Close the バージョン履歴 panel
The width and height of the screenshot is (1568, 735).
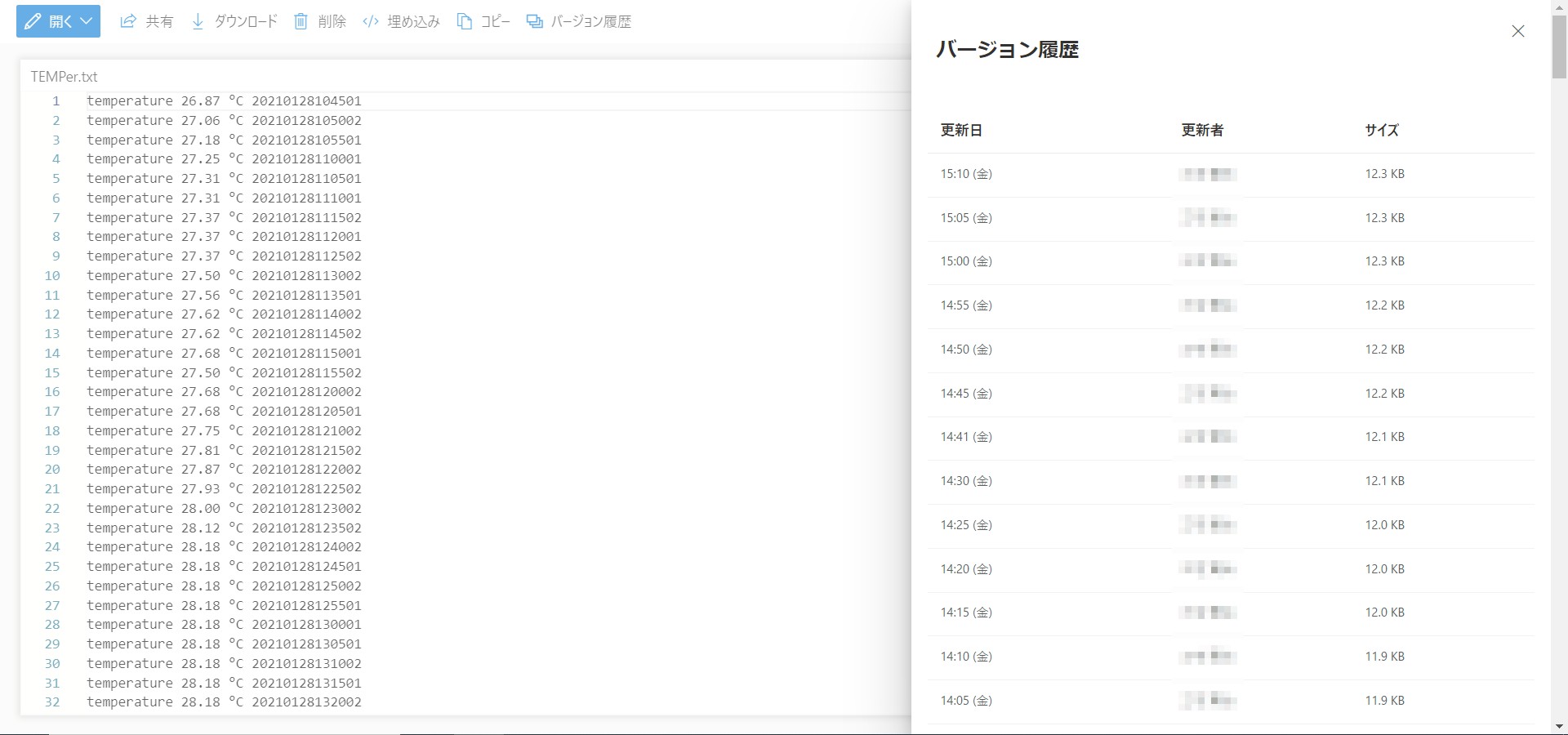coord(1517,31)
